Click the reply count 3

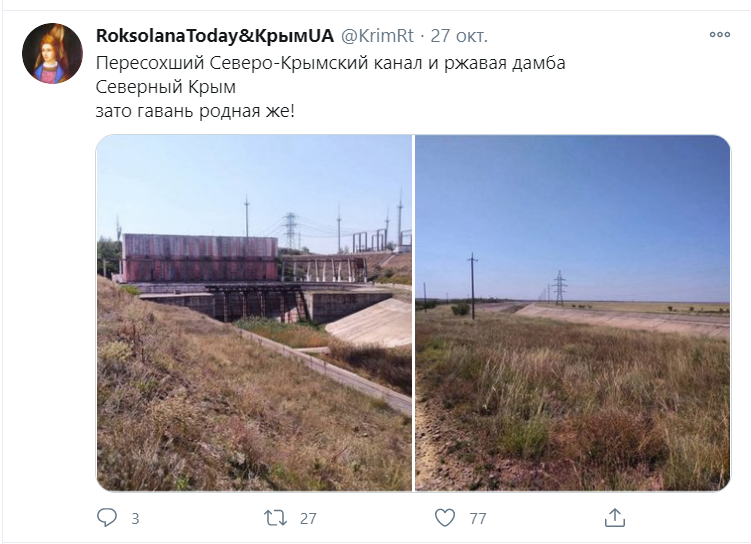point(135,518)
